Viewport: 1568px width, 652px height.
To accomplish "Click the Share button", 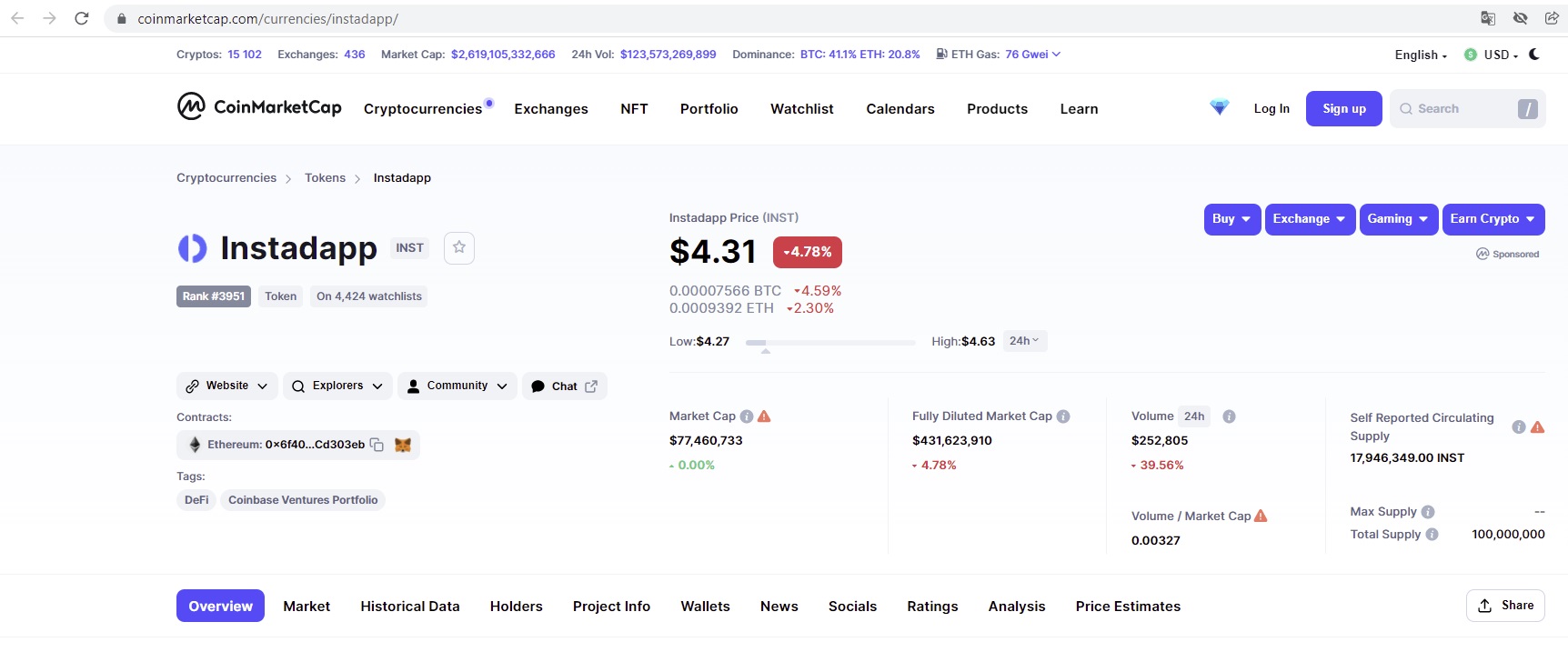I will click(1505, 606).
